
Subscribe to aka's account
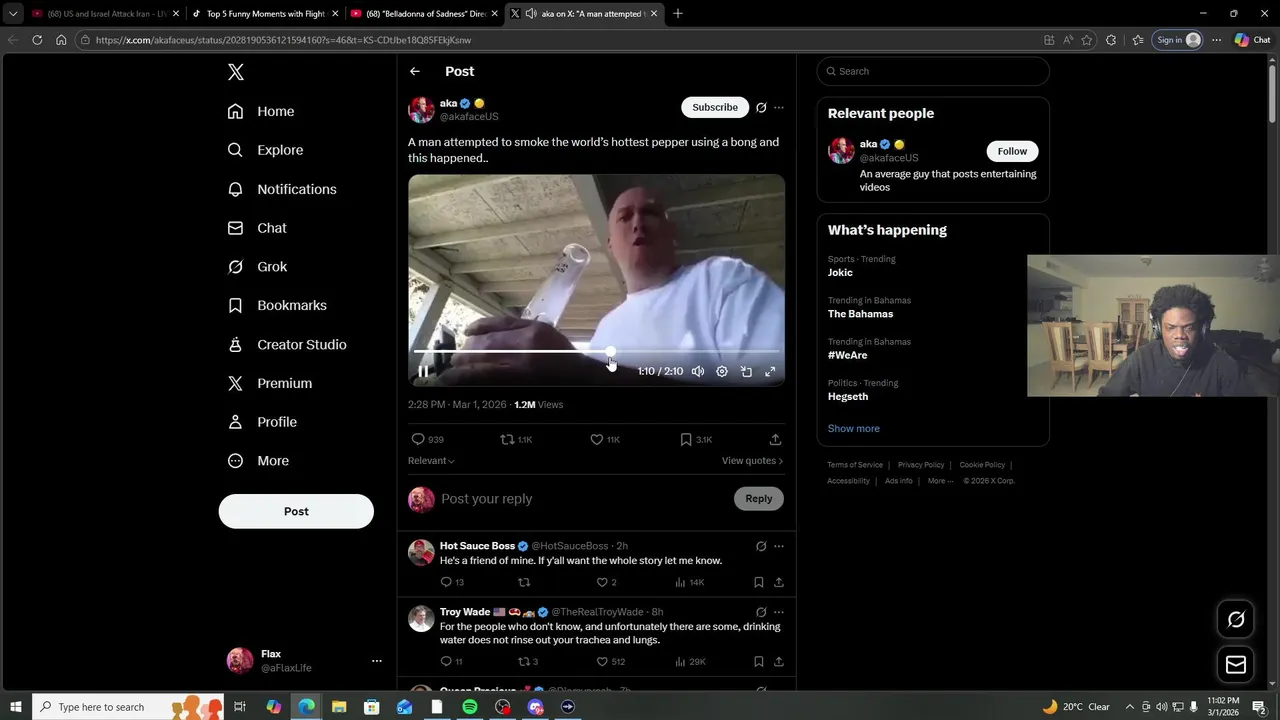click(x=715, y=107)
